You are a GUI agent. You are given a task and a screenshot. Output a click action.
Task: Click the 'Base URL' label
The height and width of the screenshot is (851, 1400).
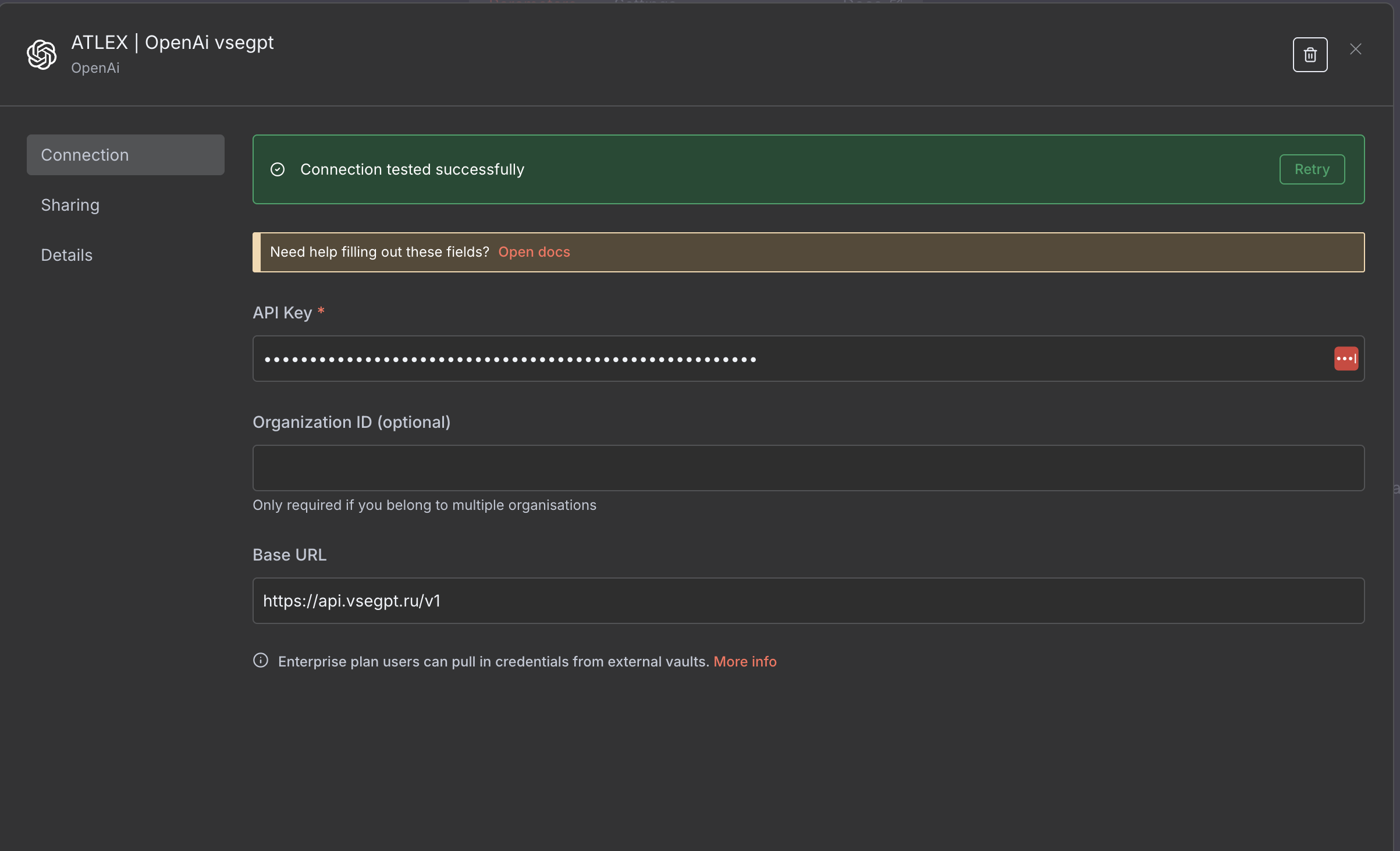[x=289, y=555]
